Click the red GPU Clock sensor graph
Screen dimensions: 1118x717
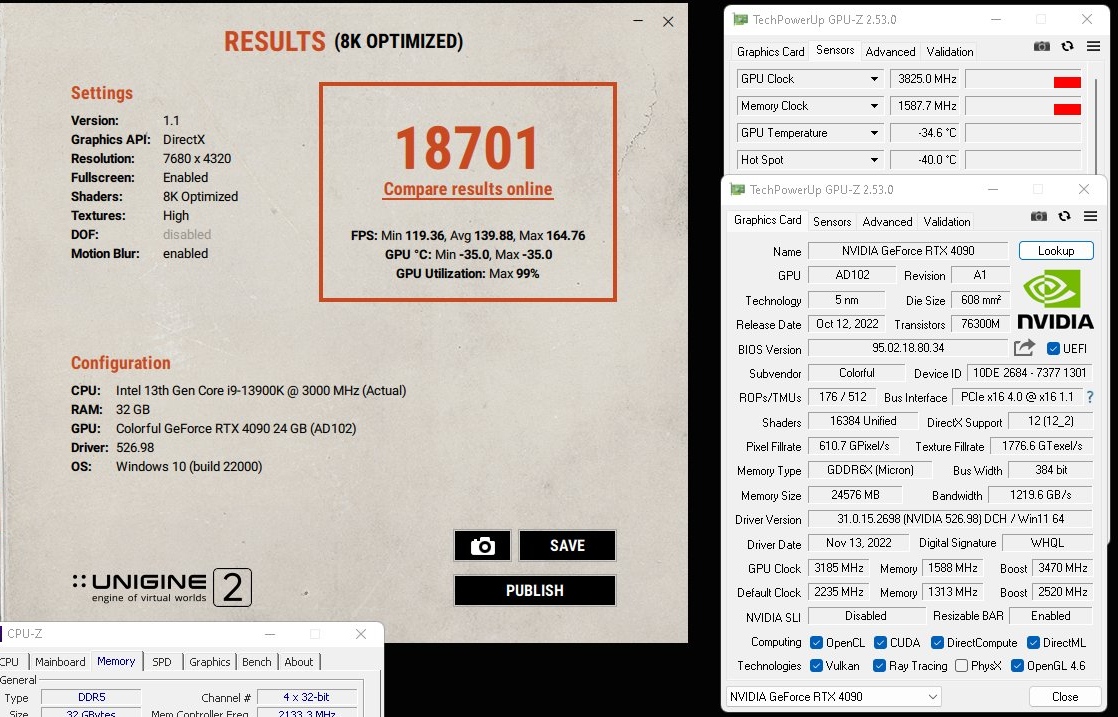point(1066,82)
